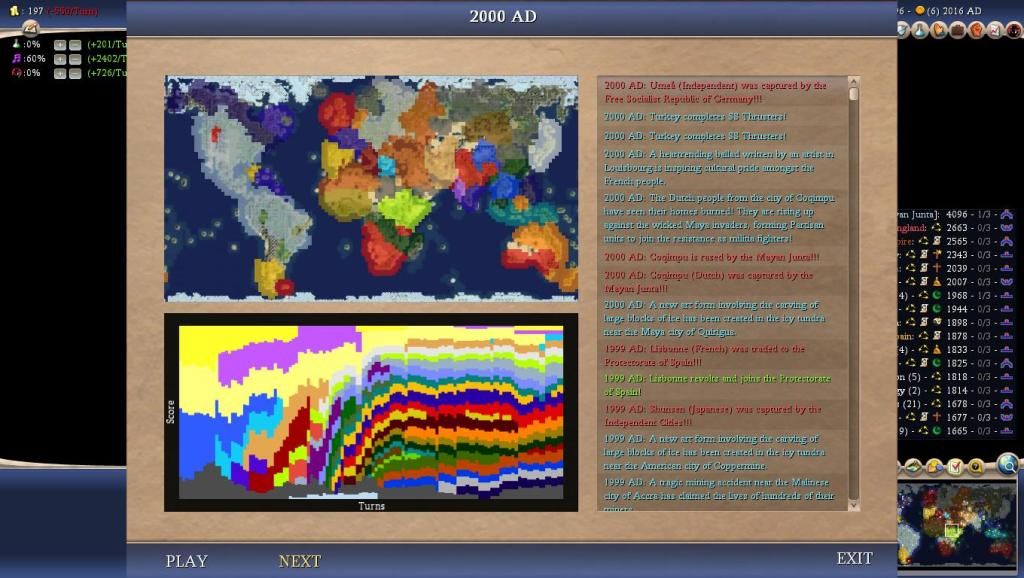Screen dimensions: 1024x578
Task: Open the Corporation Advisor briefcase icon
Action: point(957,29)
